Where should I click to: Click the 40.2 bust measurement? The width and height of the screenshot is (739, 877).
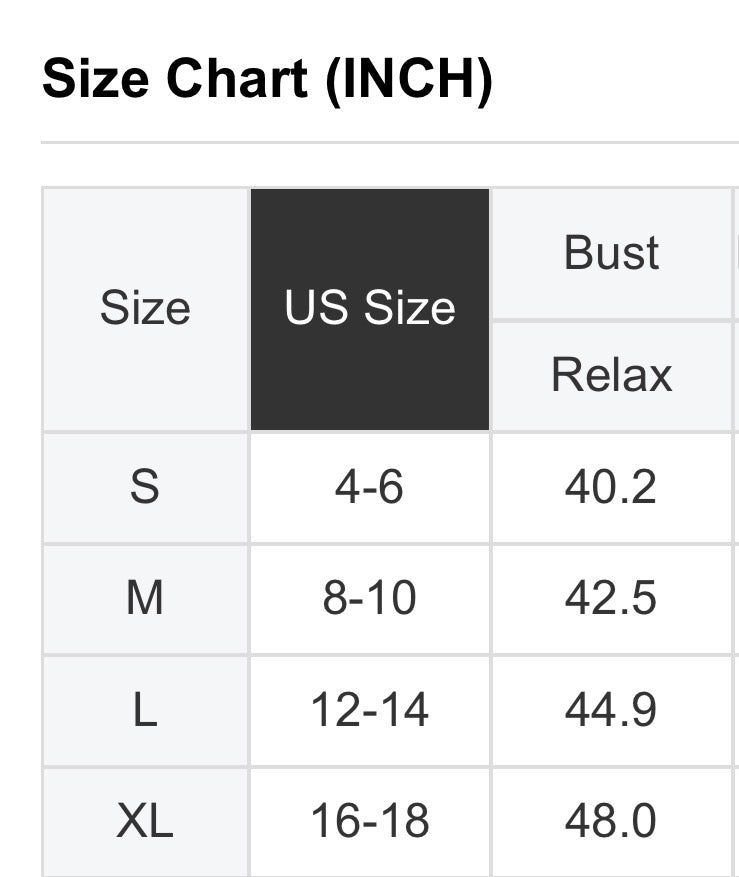coord(611,488)
